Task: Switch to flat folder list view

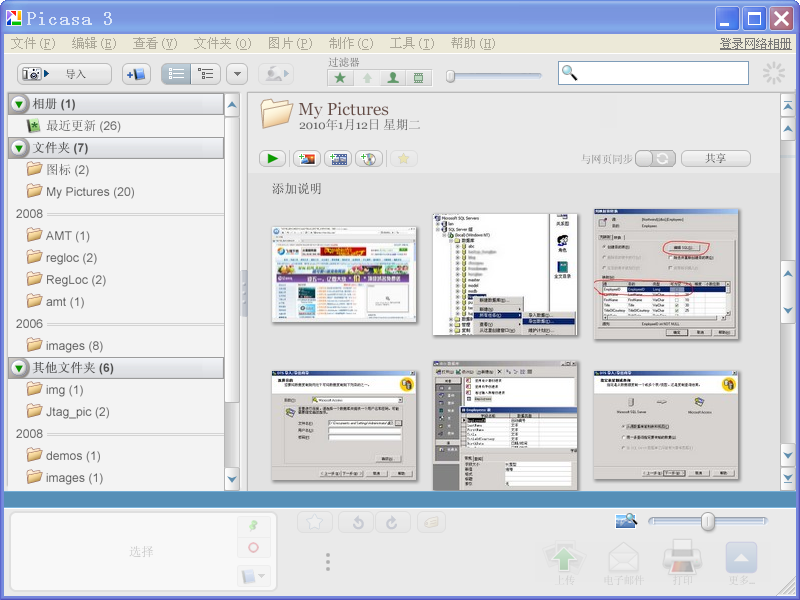Action: (x=177, y=74)
